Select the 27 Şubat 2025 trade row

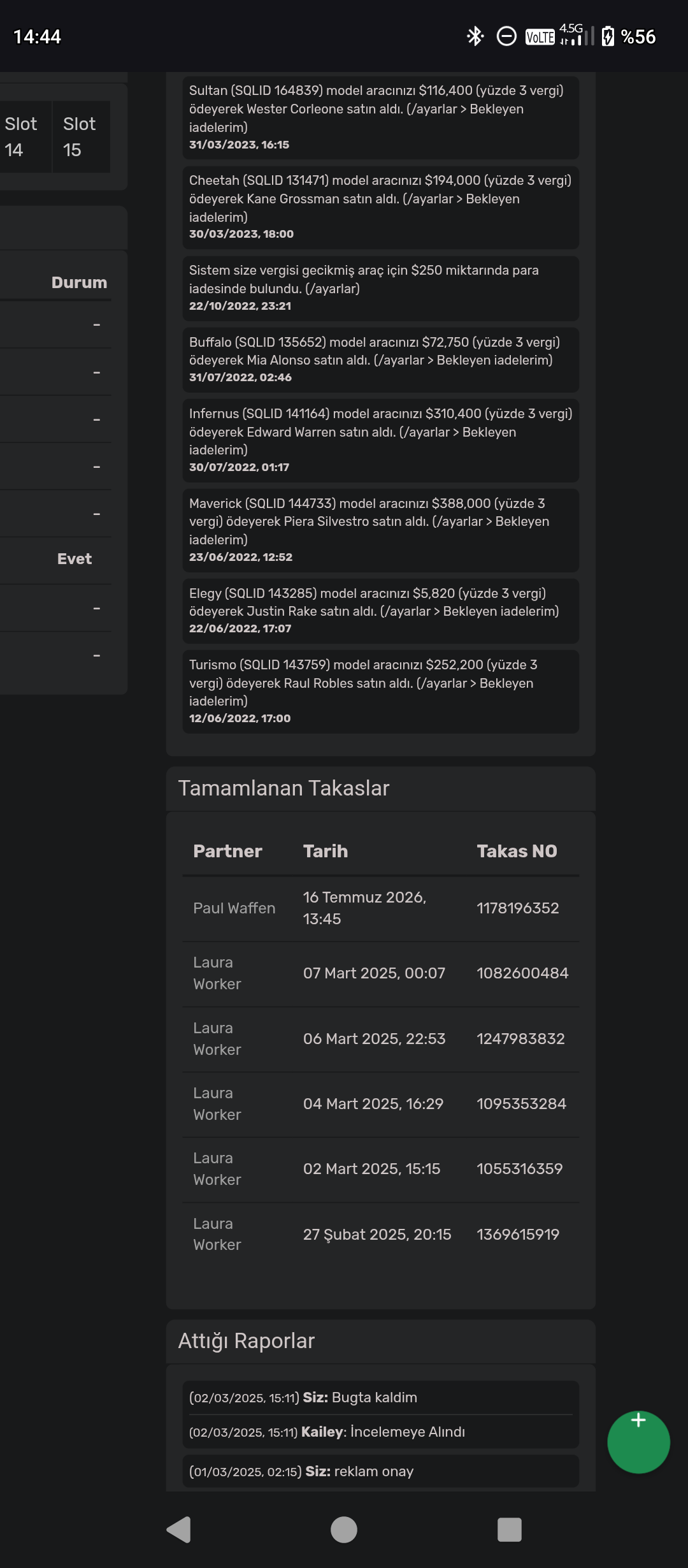pyautogui.click(x=381, y=1234)
